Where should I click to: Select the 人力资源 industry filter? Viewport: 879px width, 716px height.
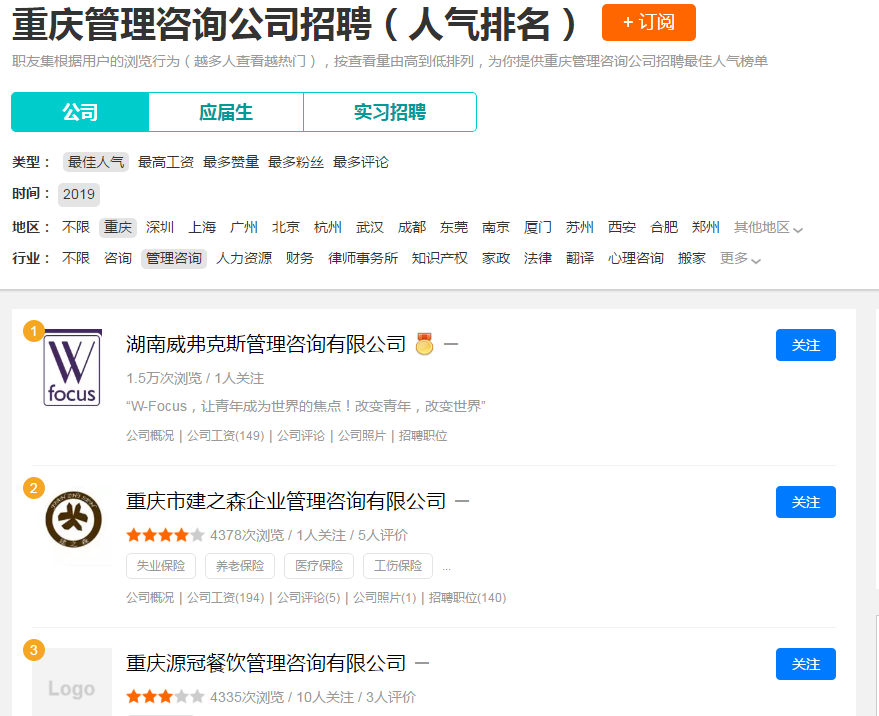click(x=244, y=258)
